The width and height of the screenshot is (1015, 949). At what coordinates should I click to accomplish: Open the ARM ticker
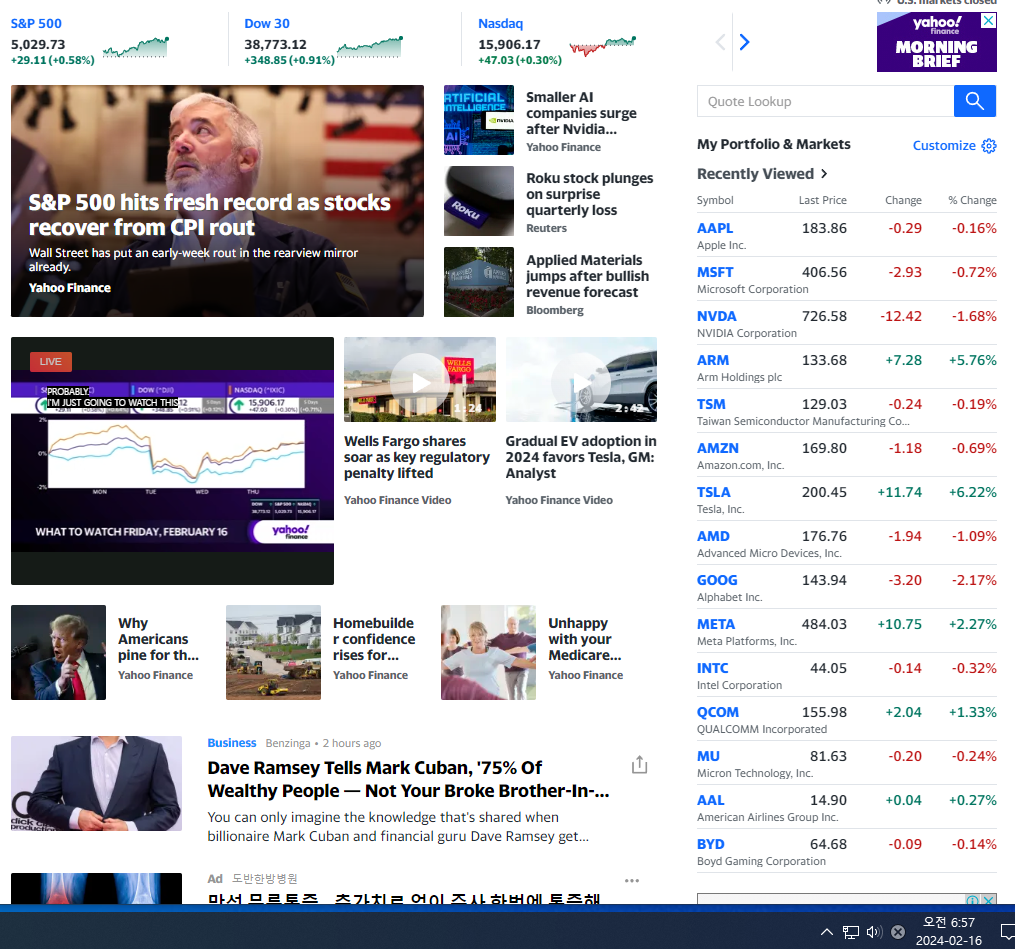point(713,360)
